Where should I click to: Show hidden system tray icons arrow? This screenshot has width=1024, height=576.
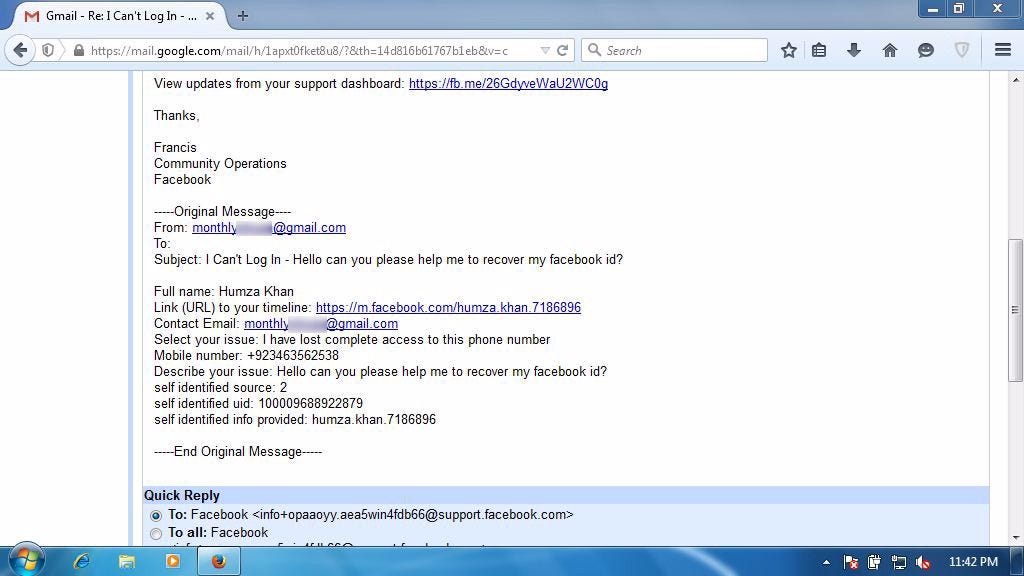click(826, 562)
